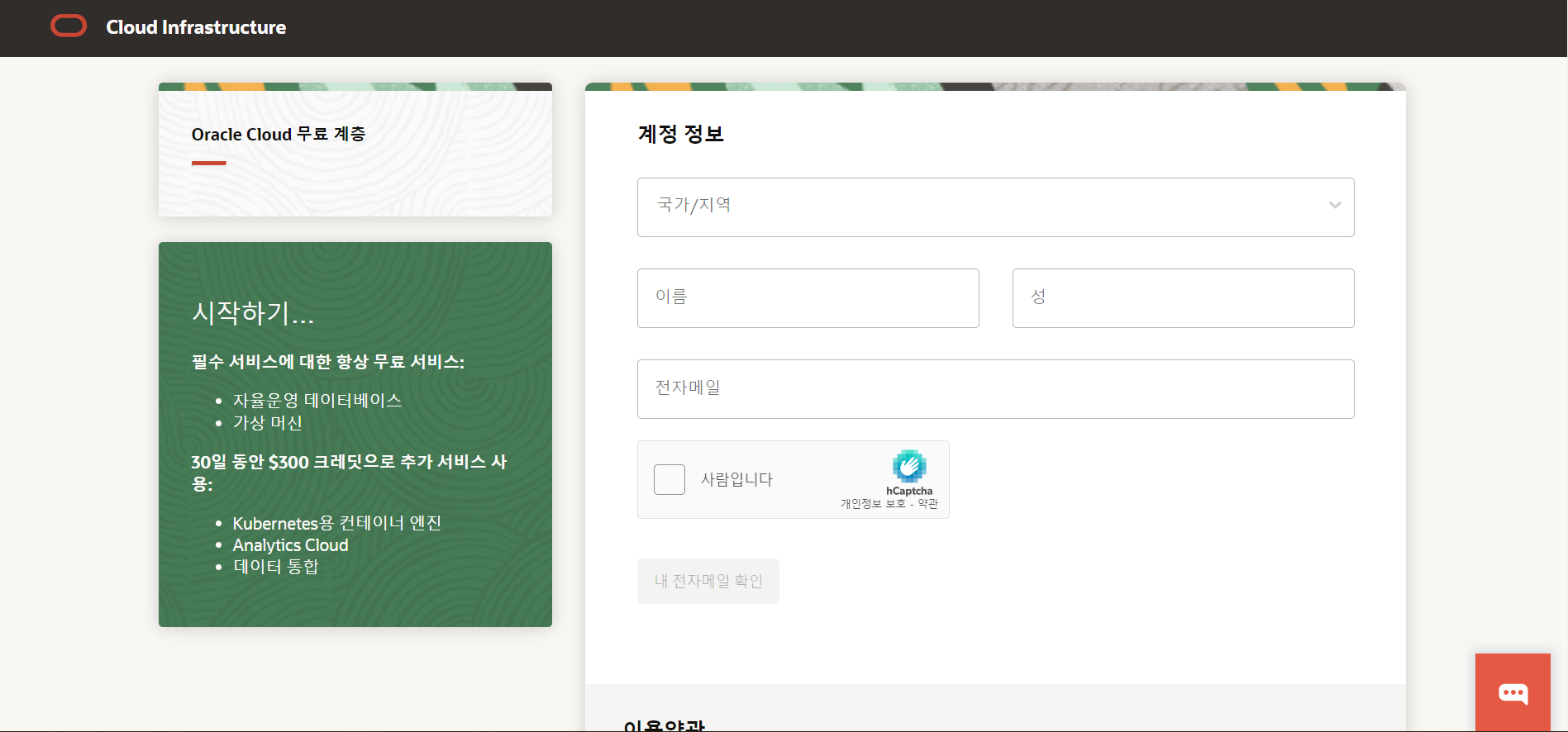Click the 전자메일 email input field
This screenshot has width=1568, height=732.
[995, 389]
